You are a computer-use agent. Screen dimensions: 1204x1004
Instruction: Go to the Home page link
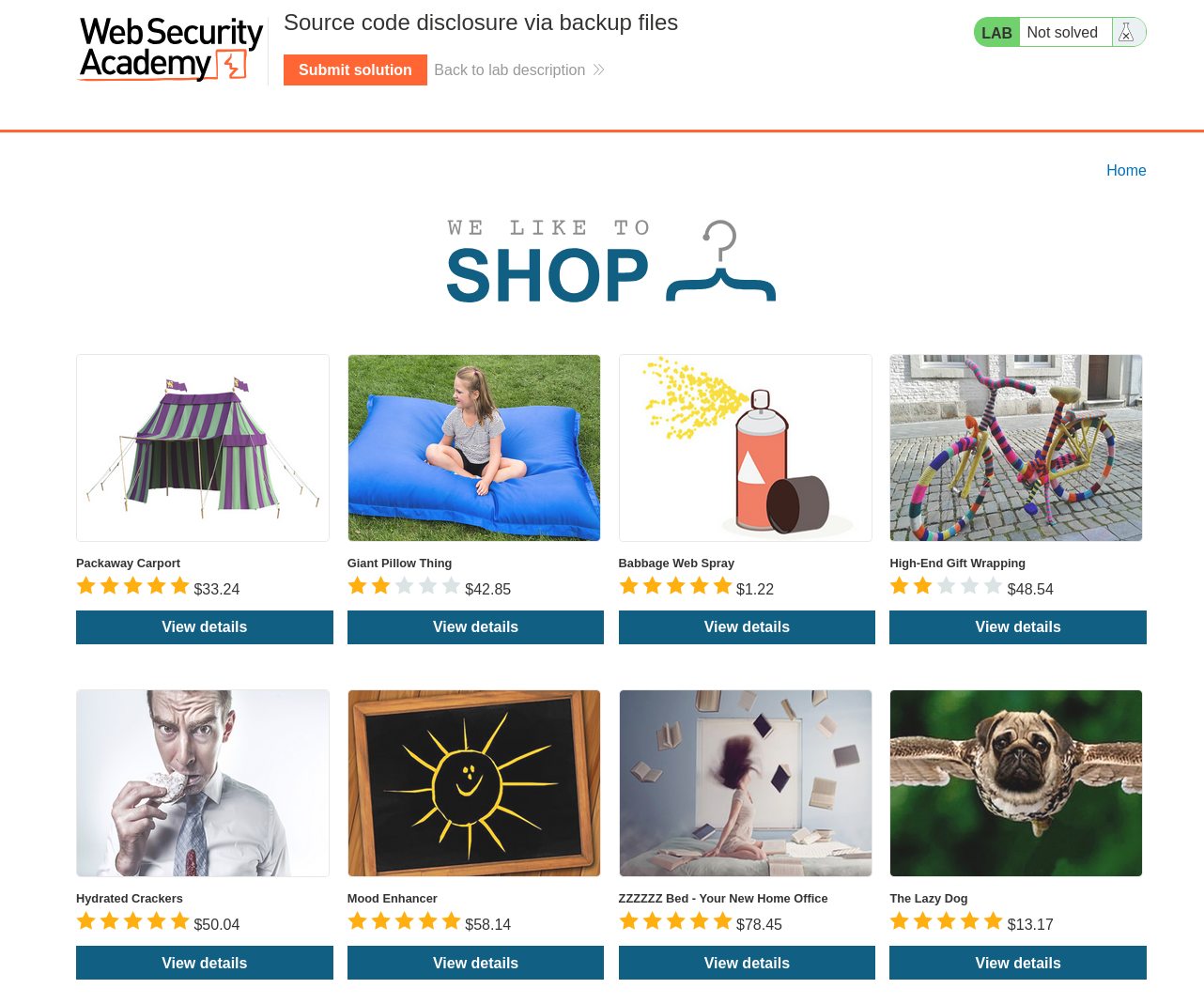[1126, 170]
